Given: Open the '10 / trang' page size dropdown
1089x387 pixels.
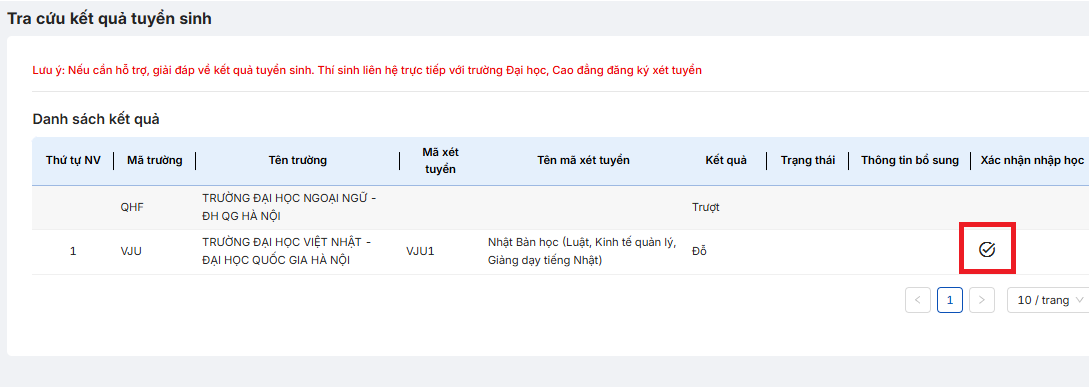Looking at the screenshot, I should pos(1048,300).
